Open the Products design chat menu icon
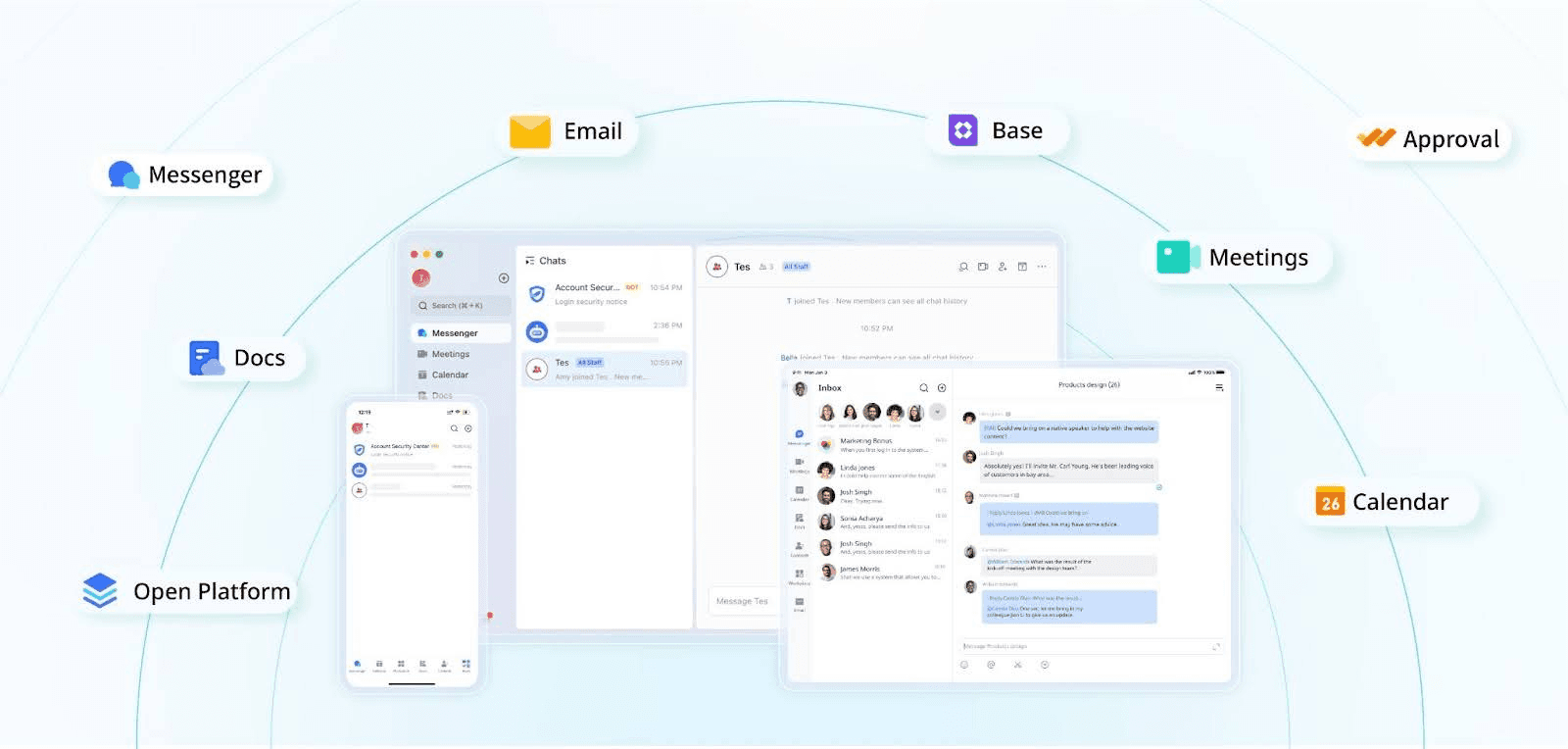This screenshot has width=1568, height=749. pyautogui.click(x=1219, y=387)
